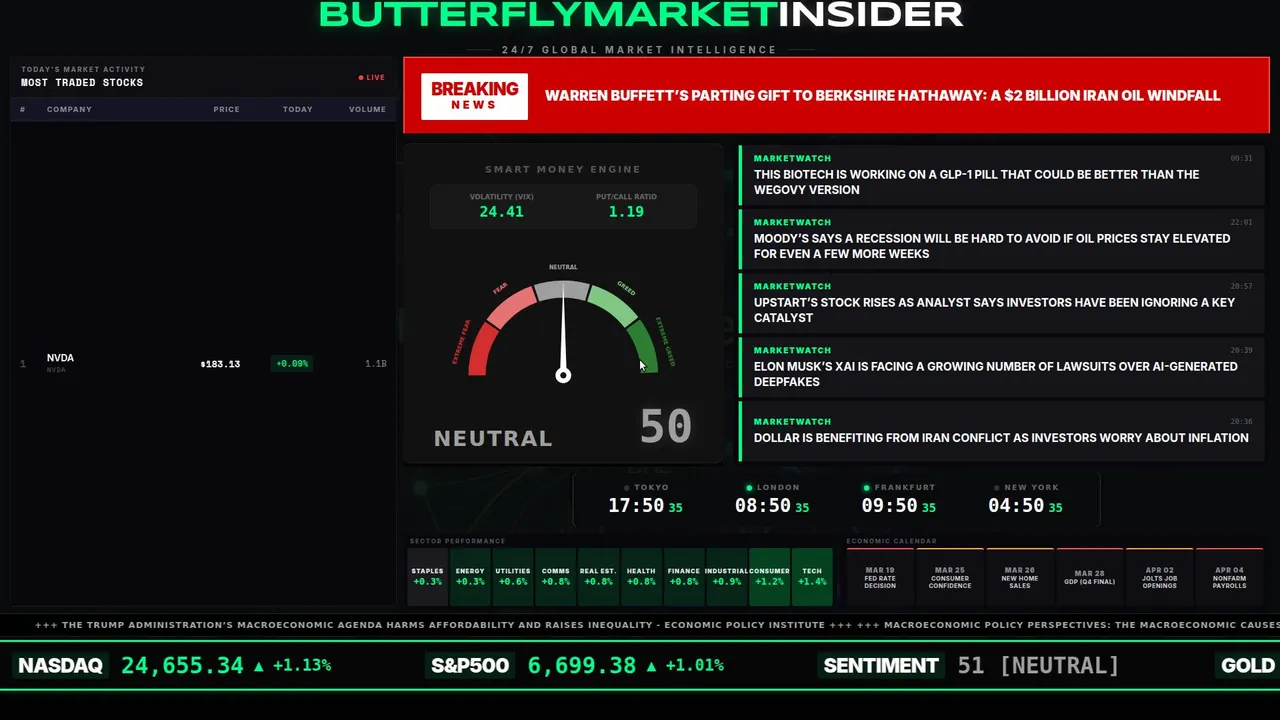Open the GDP (Q4 Final) calendar card
Viewport: 1280px width, 720px height.
pos(1090,577)
